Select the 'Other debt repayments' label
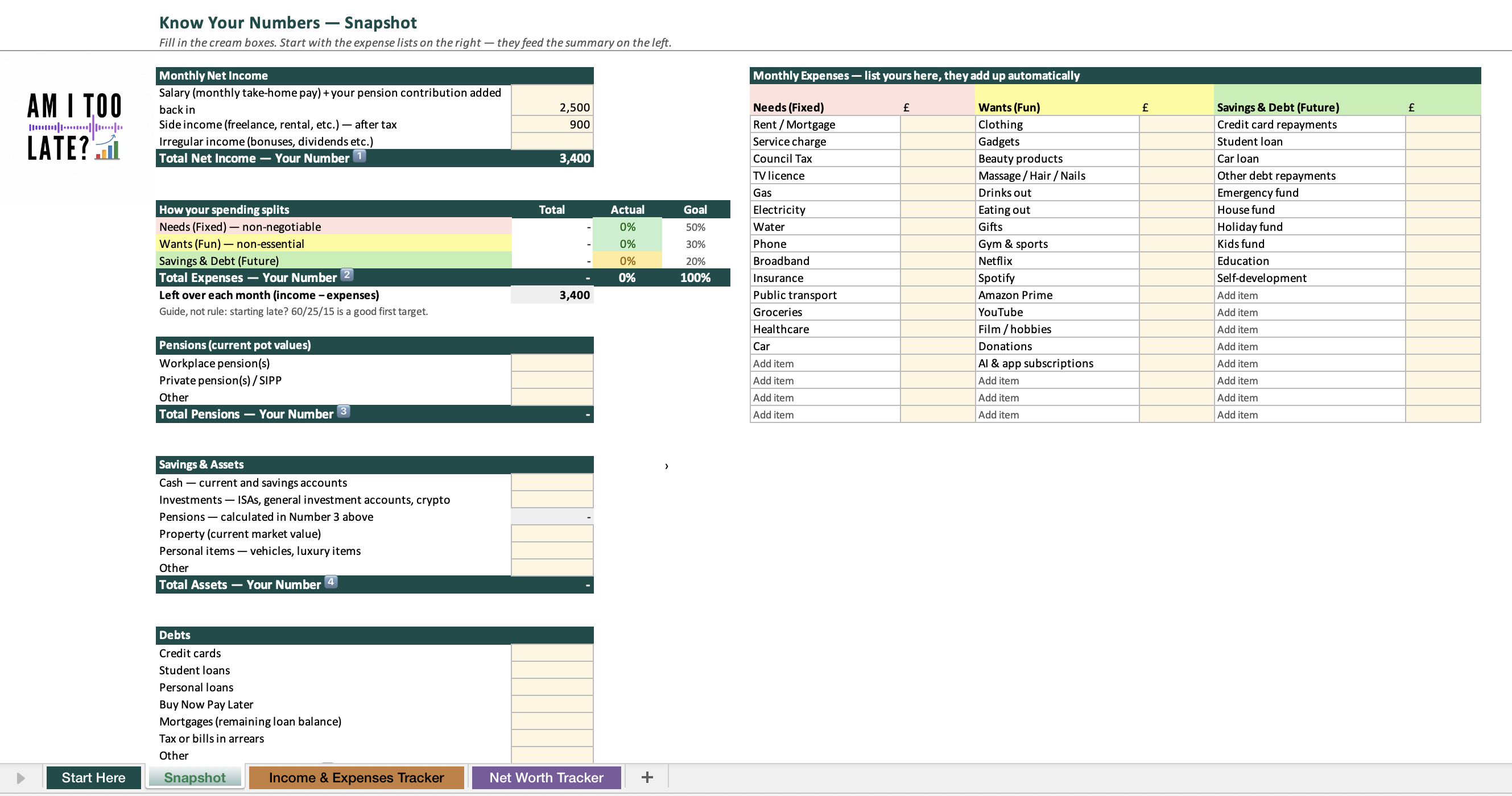This screenshot has height=796, width=1512. [x=1276, y=175]
